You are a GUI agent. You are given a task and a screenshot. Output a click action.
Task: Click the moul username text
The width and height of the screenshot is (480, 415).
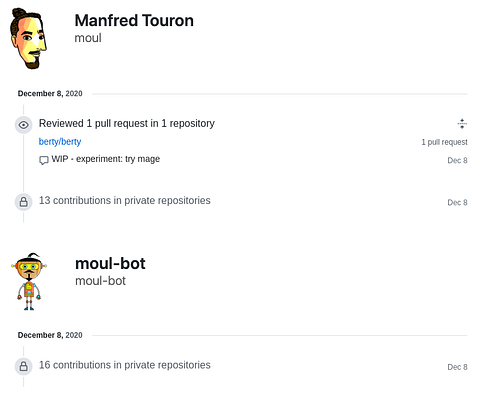tap(88, 38)
